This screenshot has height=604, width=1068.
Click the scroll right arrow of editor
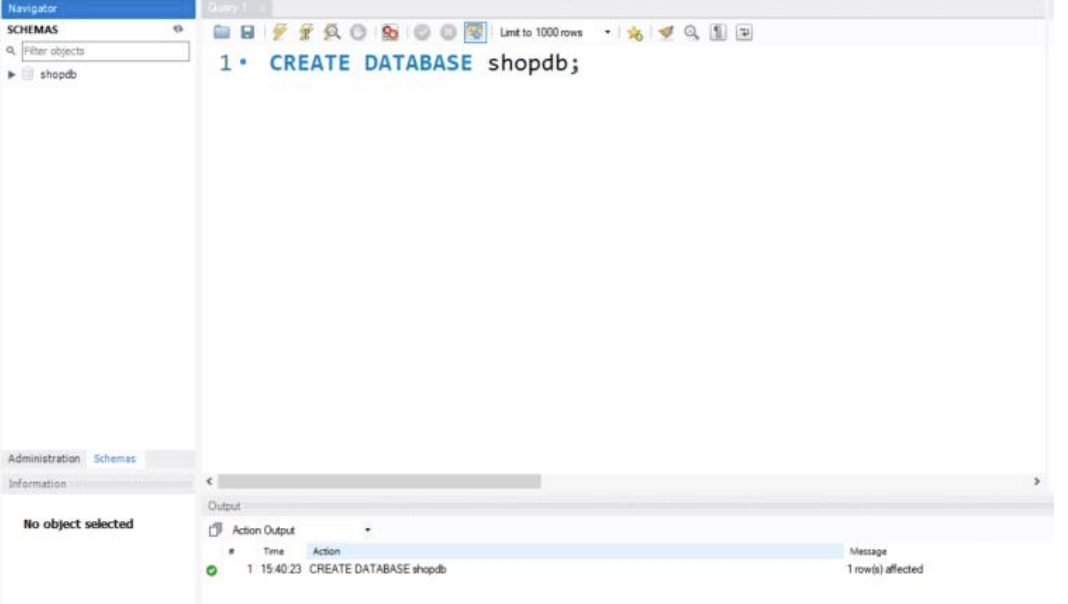1037,481
